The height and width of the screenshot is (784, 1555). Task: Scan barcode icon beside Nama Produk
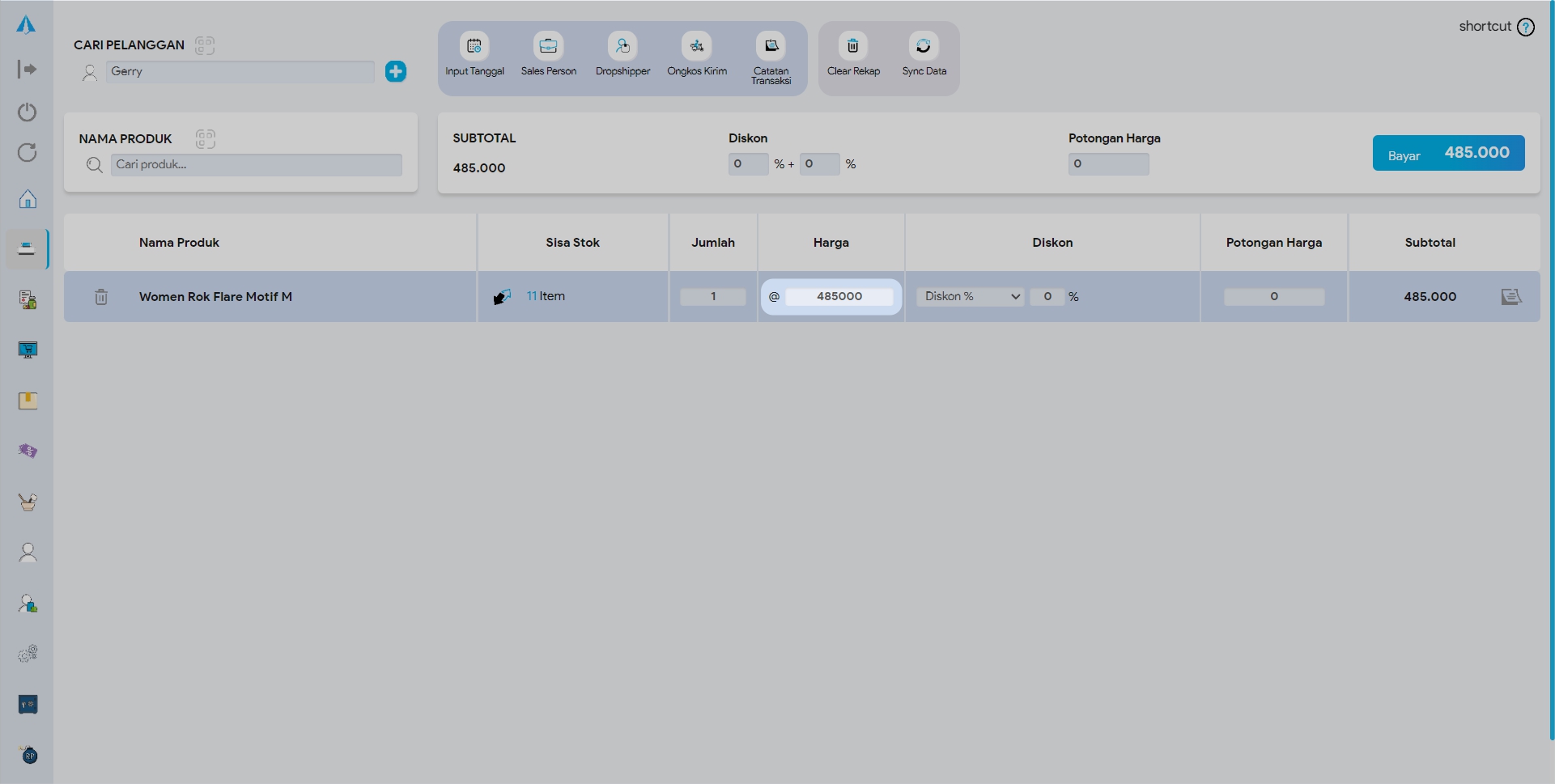(206, 139)
